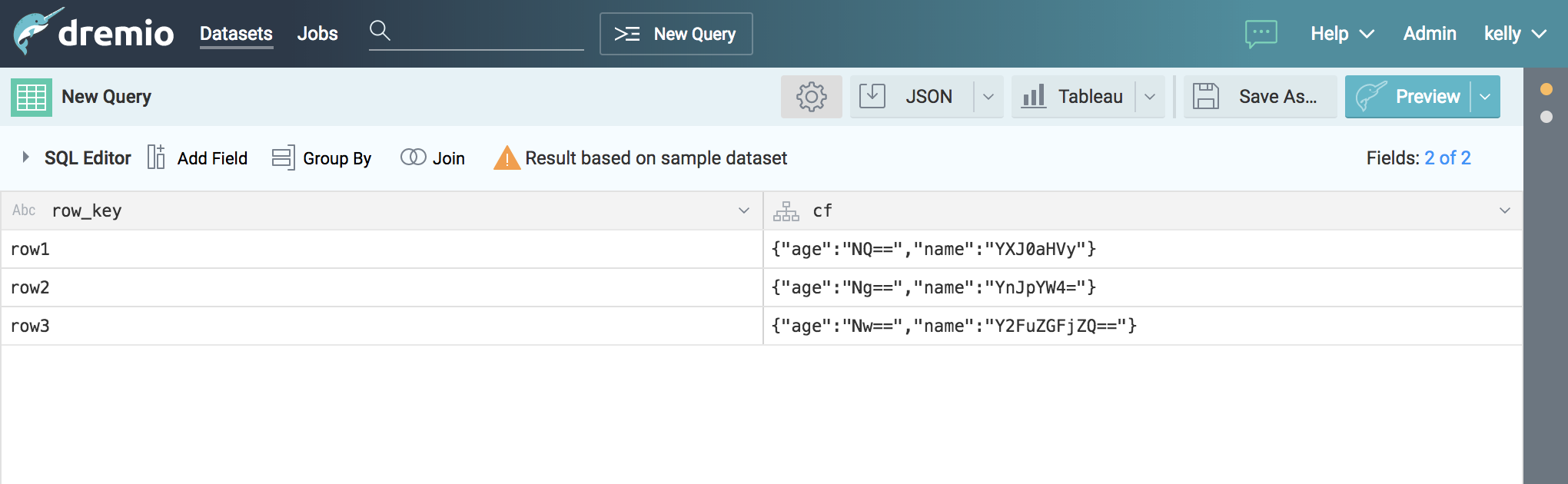Open query settings gear icon
The width and height of the screenshot is (1568, 484).
point(811,97)
